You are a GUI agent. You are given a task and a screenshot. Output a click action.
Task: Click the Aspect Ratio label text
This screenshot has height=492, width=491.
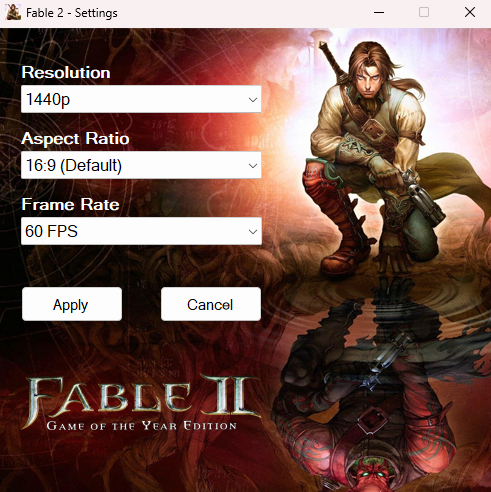[x=75, y=139]
